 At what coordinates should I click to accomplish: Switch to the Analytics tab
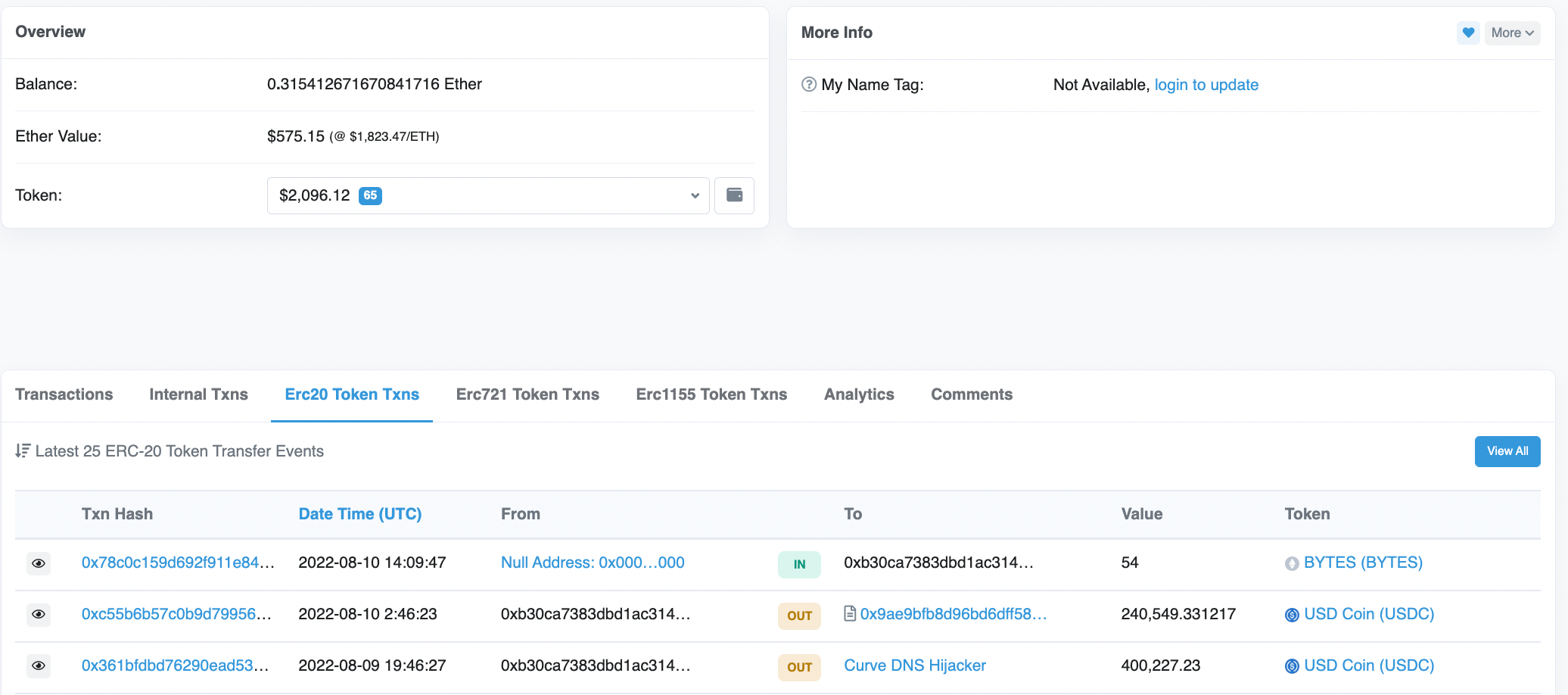tap(859, 394)
